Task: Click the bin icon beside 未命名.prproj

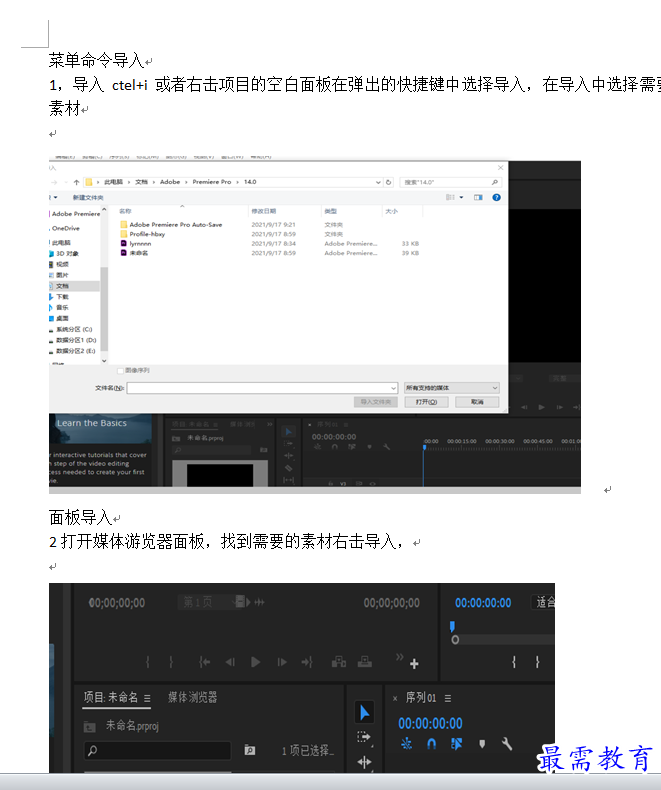Action: click(89, 727)
